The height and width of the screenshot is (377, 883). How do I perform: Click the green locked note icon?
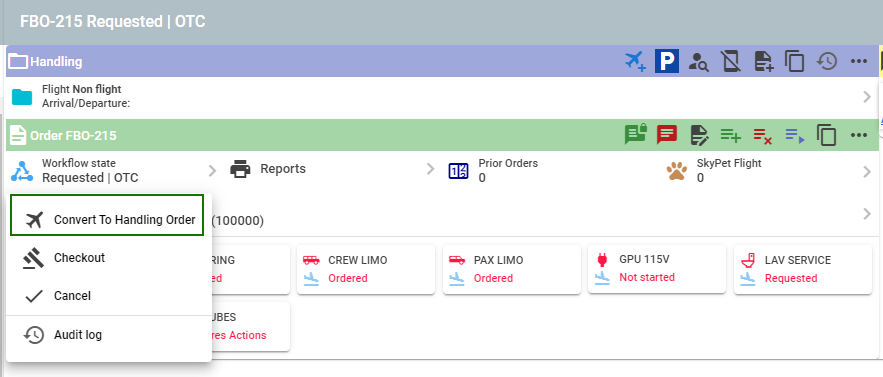(x=635, y=135)
